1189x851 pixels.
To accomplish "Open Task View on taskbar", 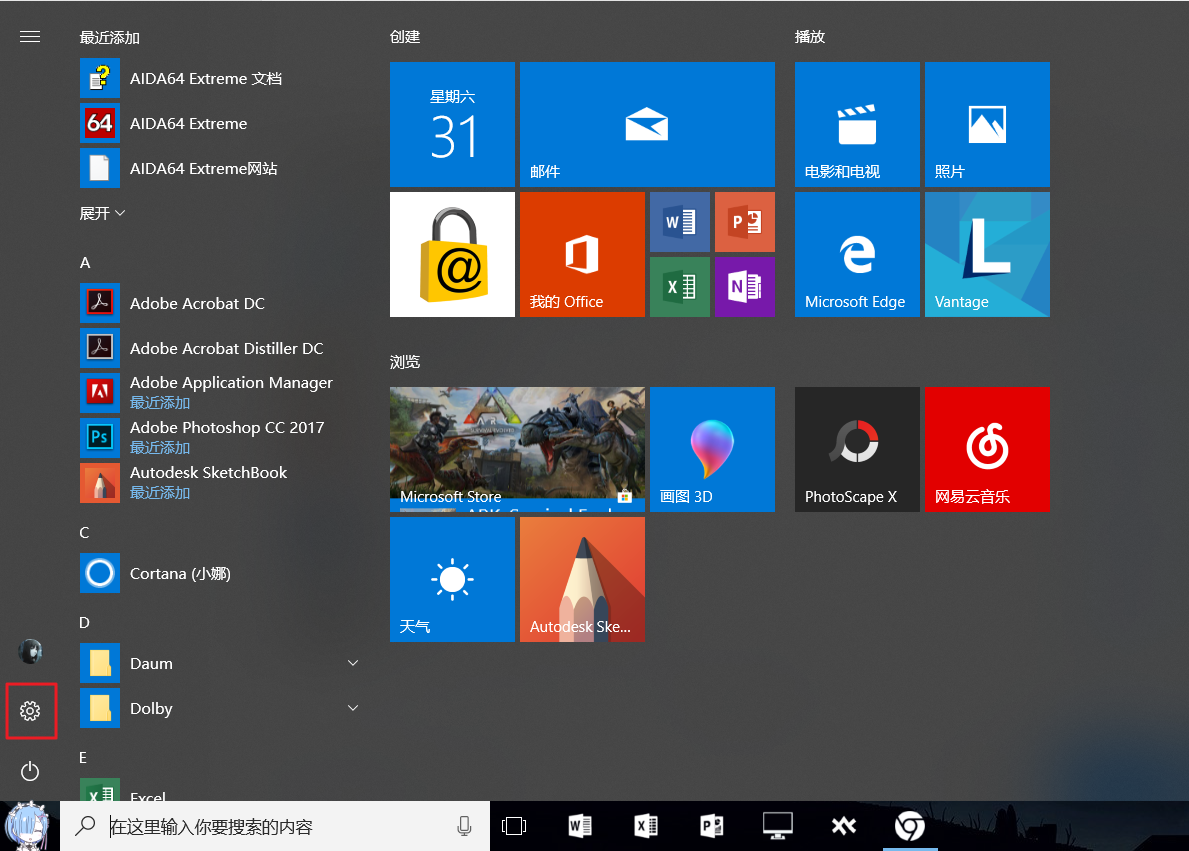I will pyautogui.click(x=514, y=826).
